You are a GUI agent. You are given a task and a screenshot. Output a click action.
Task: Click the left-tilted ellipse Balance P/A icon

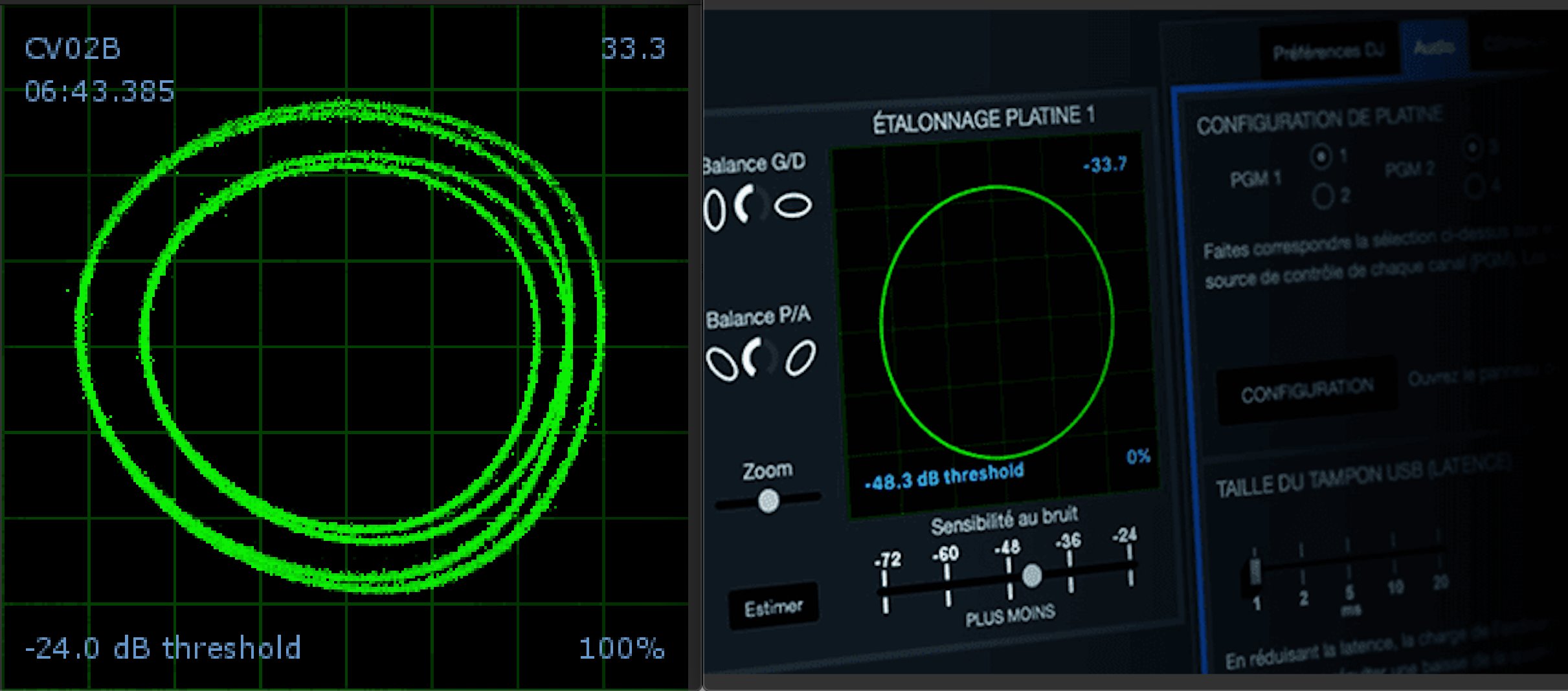click(721, 364)
